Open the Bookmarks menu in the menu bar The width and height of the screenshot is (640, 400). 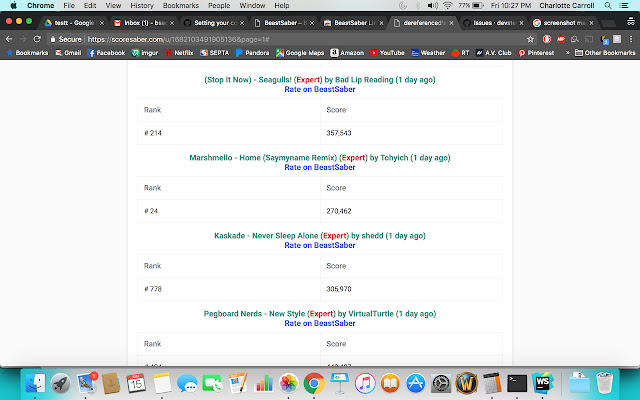click(x=181, y=6)
